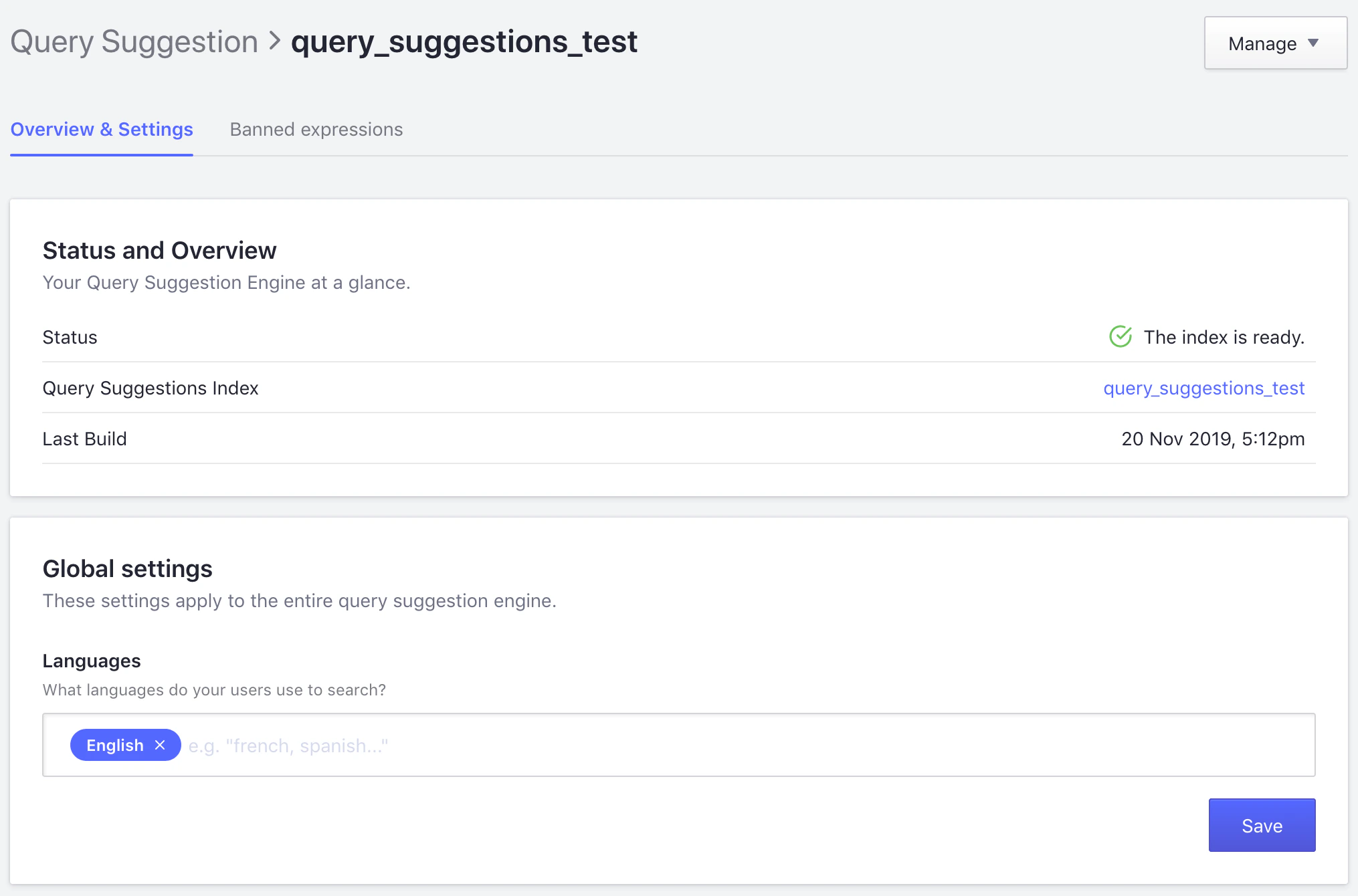Select the Overview & Settings tab

coord(101,129)
